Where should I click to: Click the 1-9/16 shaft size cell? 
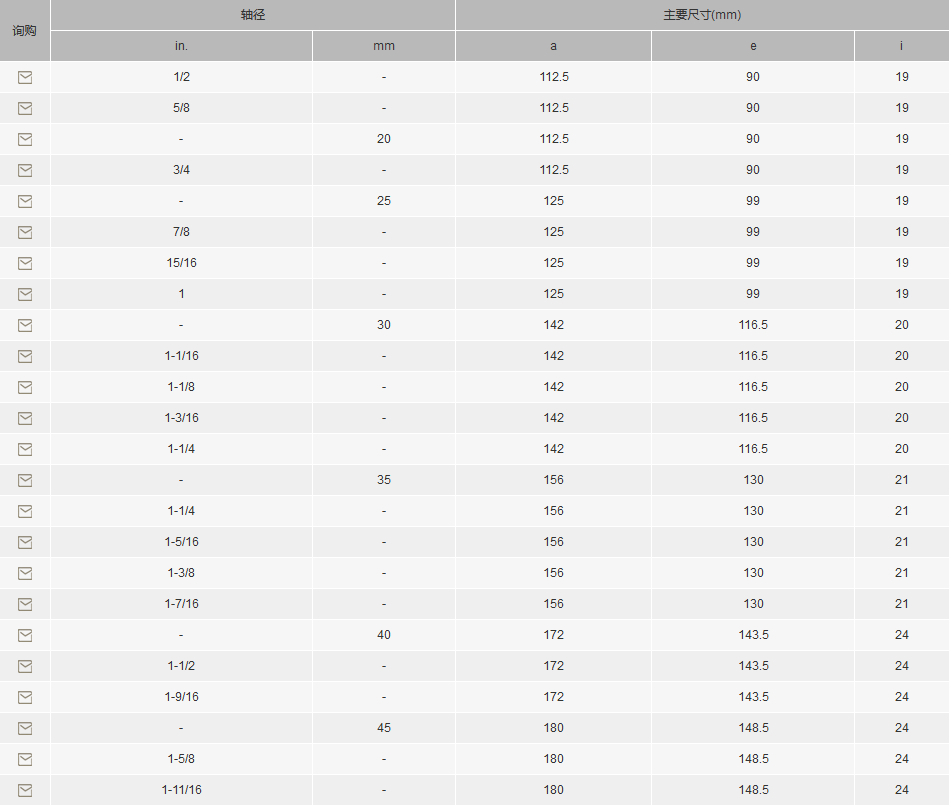click(x=181, y=697)
